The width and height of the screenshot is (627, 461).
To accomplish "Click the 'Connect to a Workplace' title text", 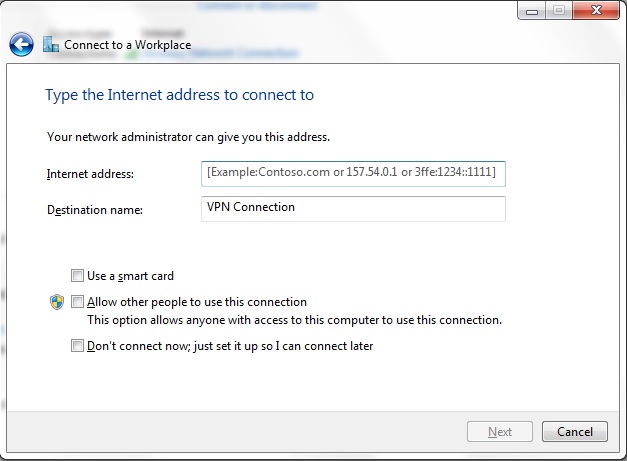I will (128, 45).
